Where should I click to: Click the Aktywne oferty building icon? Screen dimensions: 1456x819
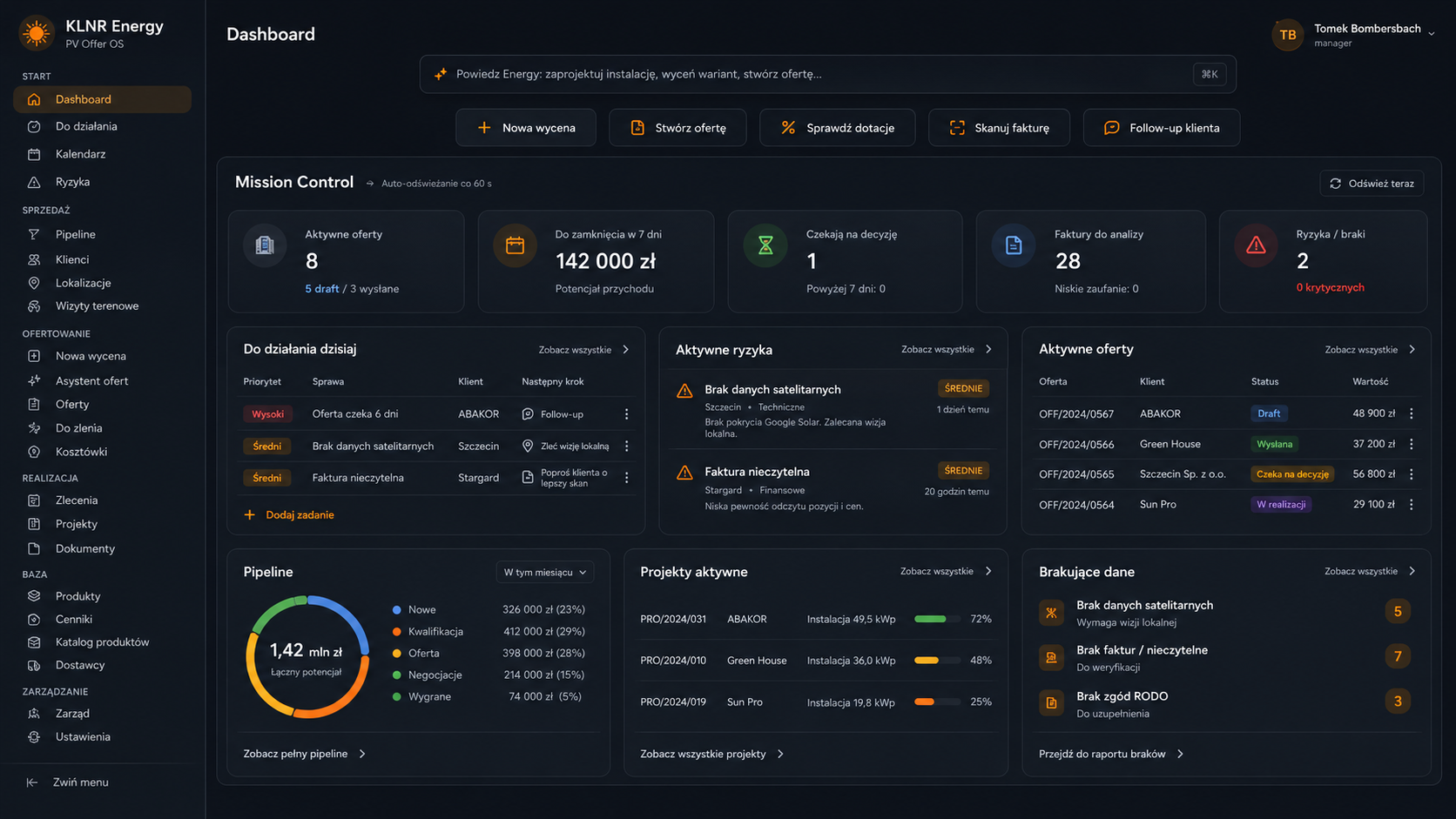(265, 245)
